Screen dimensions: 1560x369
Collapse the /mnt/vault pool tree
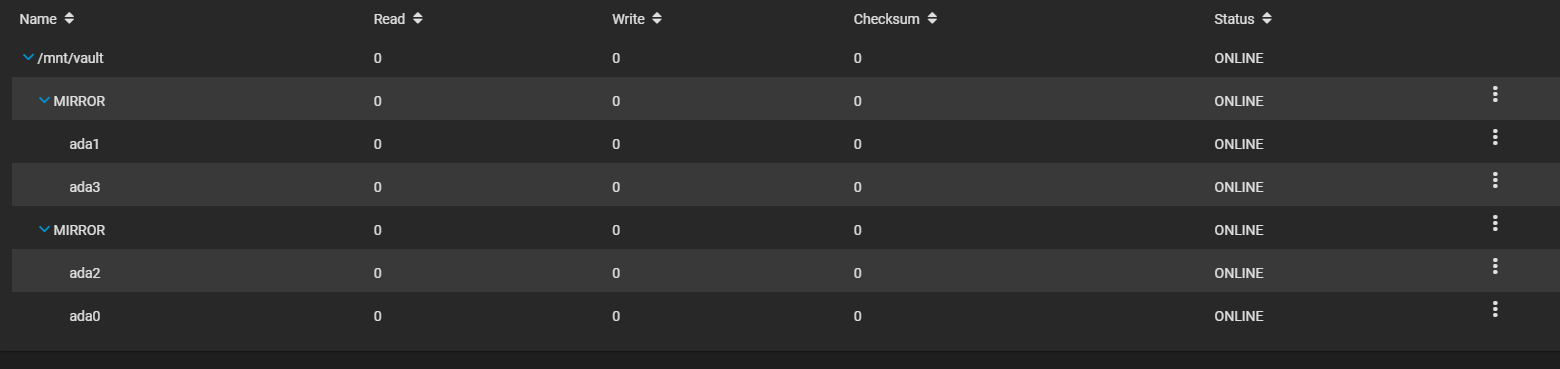pyautogui.click(x=28, y=58)
